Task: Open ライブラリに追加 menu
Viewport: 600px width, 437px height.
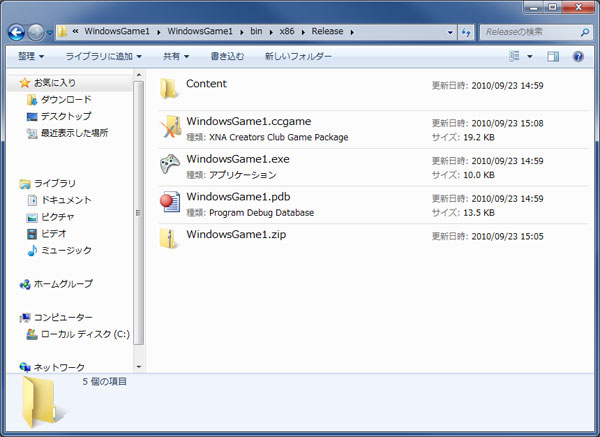Action: tap(104, 57)
